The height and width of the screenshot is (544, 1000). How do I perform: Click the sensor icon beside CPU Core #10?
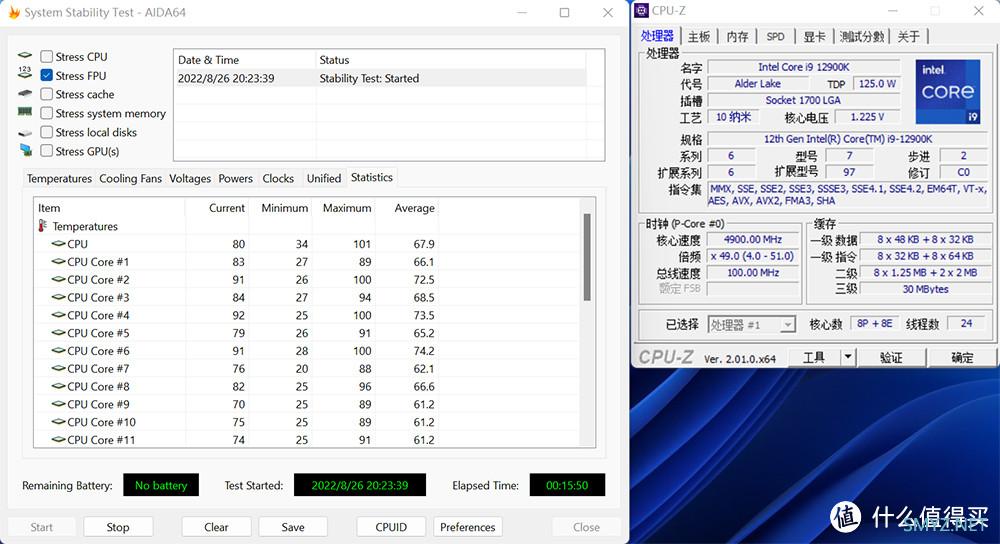(58, 422)
